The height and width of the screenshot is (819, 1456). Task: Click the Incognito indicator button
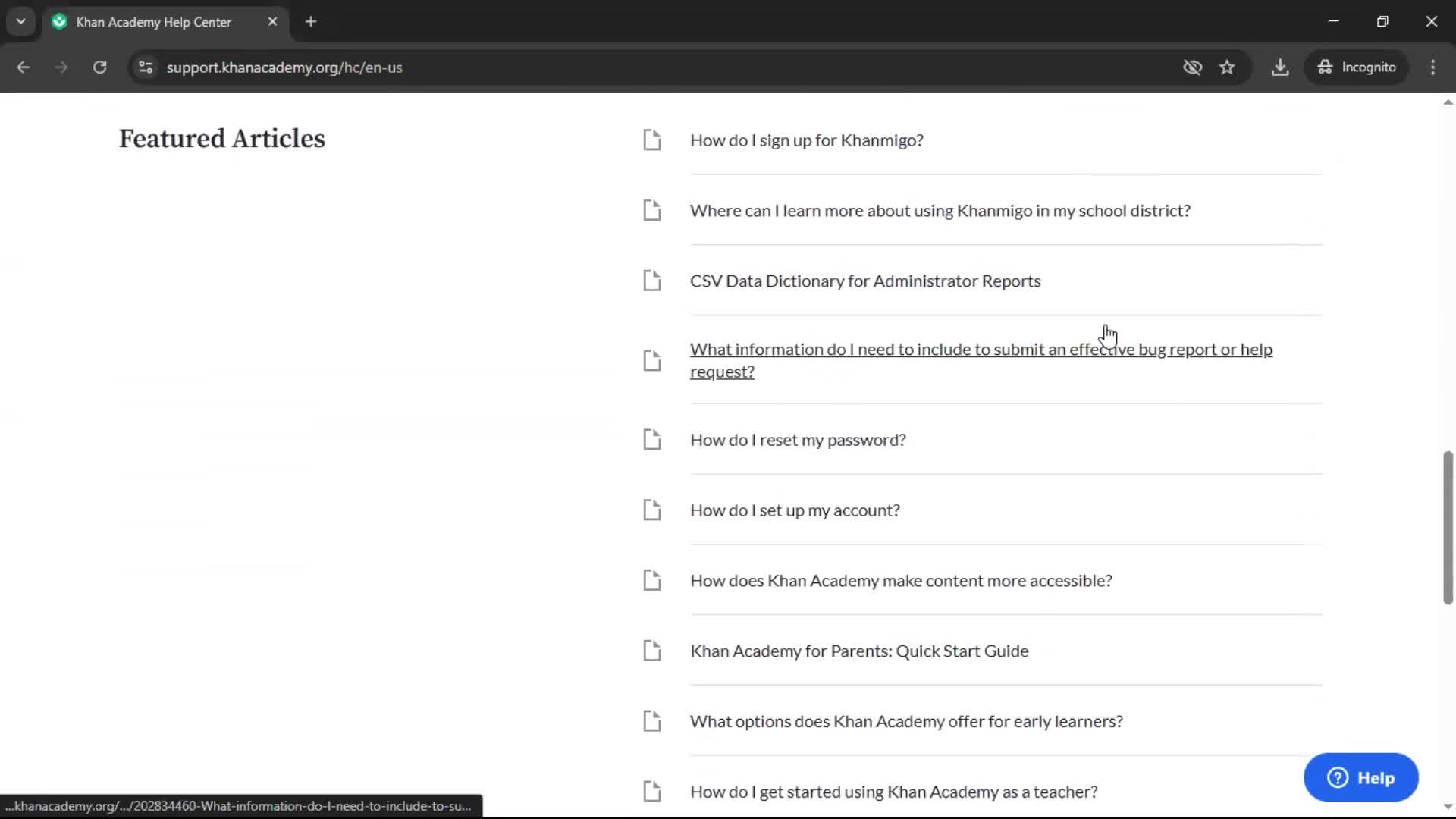click(1357, 67)
